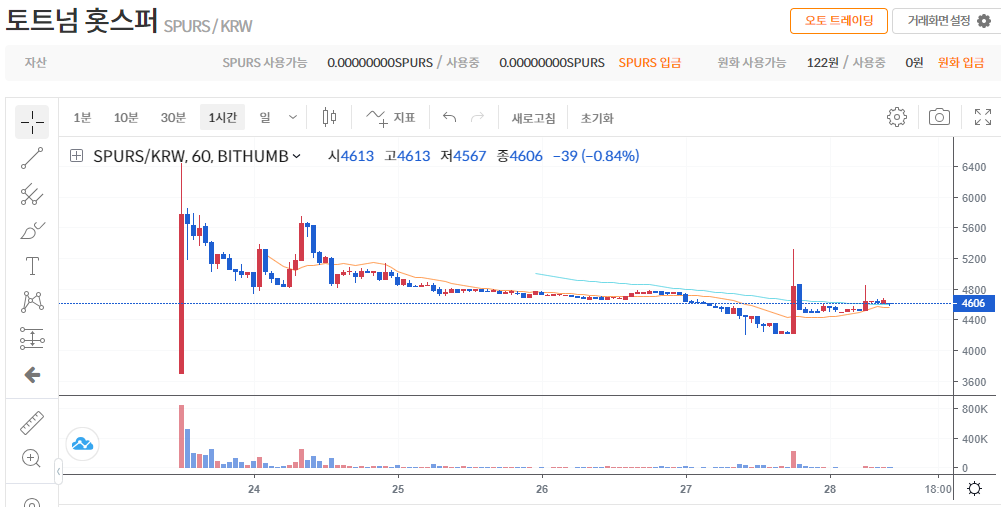Open the time interval dropdown arrow
The width and height of the screenshot is (1001, 507).
coord(293,117)
